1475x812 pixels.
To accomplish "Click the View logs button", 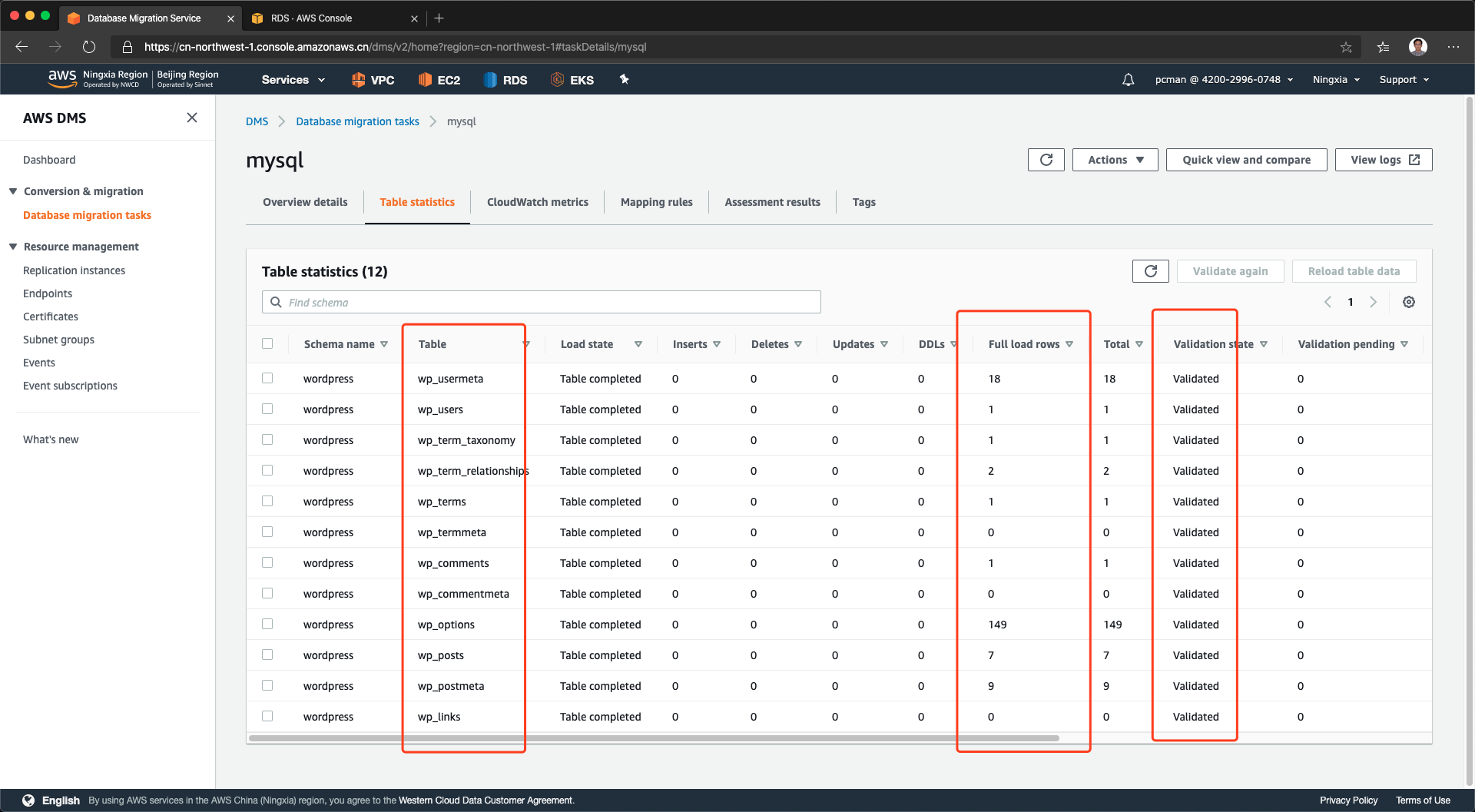I will (1383, 160).
